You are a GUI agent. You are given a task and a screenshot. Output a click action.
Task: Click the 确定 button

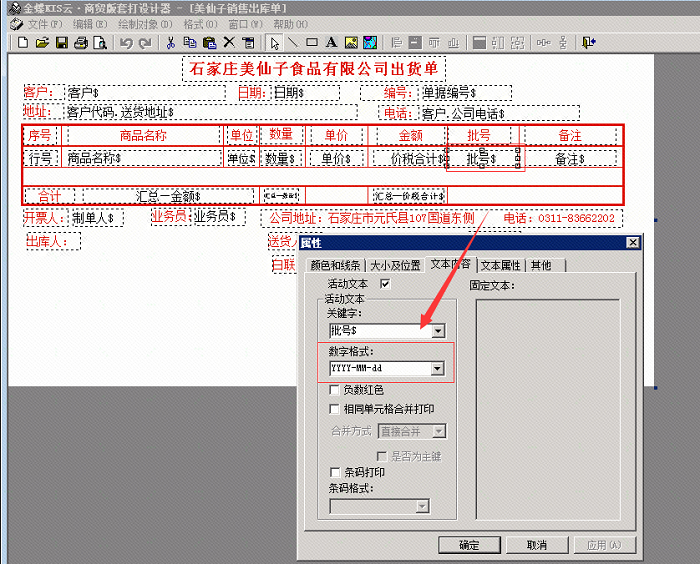click(x=469, y=545)
